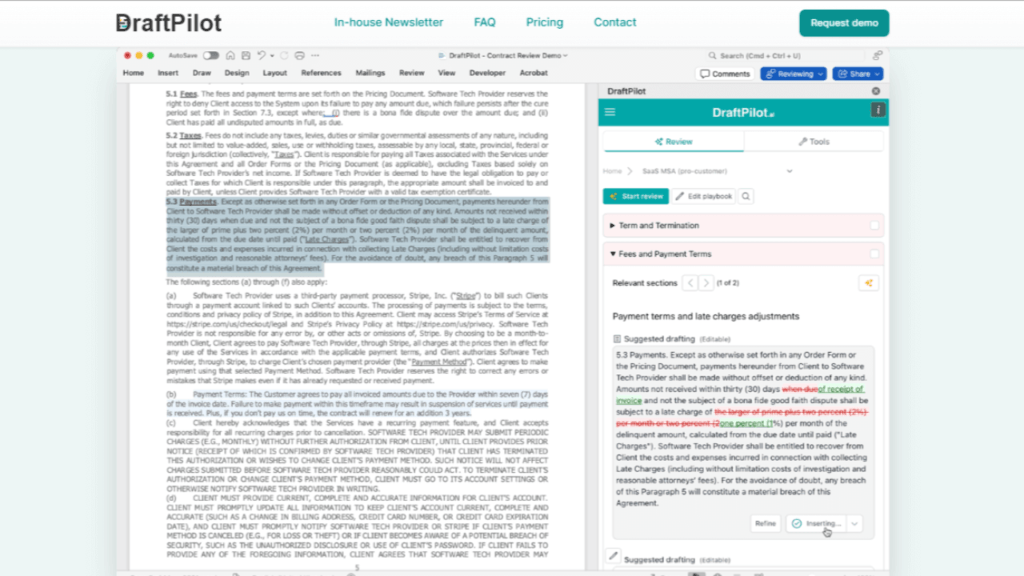Open the Mailings ribbon tab

pos(370,73)
